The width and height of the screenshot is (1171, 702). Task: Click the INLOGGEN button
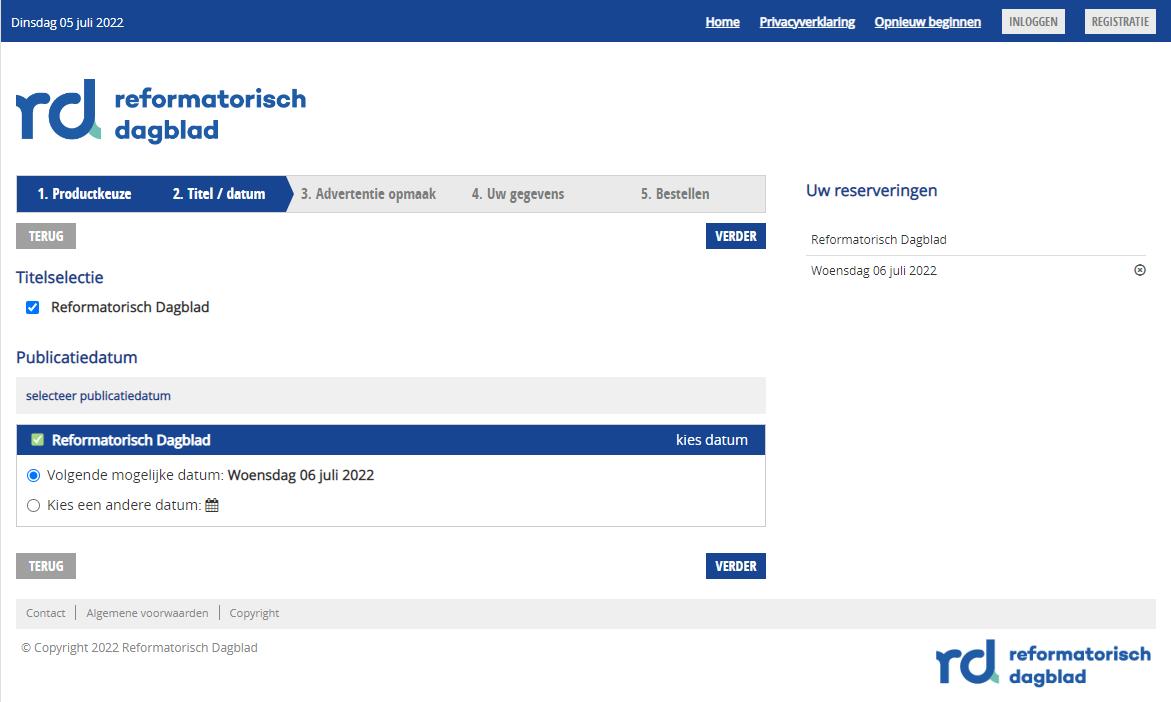click(x=1033, y=22)
